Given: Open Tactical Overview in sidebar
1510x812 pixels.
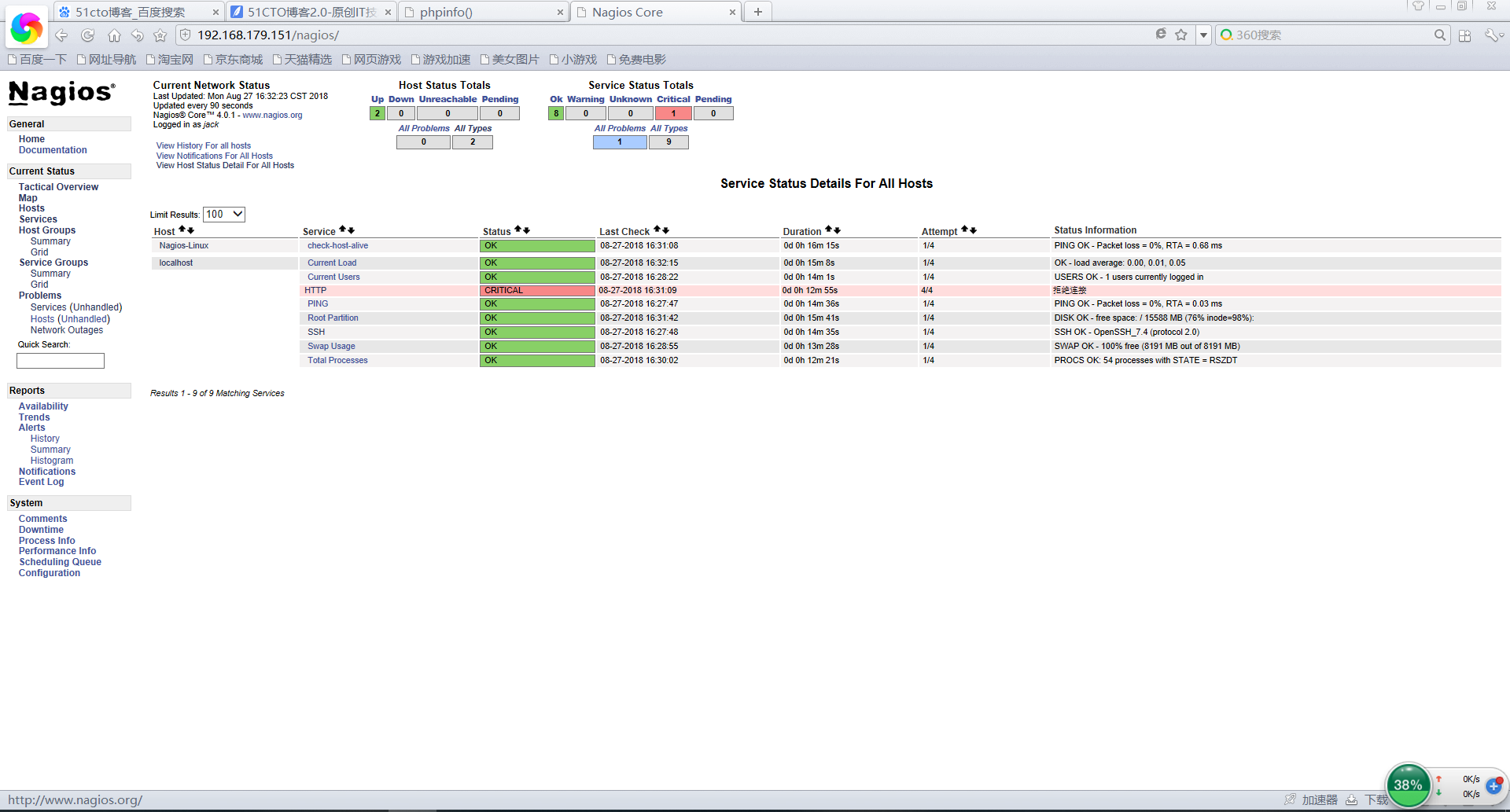Looking at the screenshot, I should pos(58,187).
